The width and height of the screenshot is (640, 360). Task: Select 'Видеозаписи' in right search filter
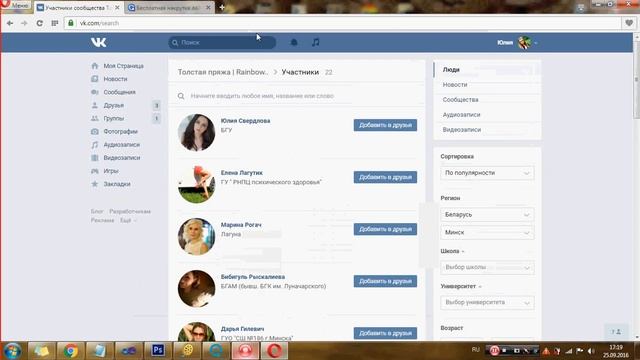[487, 129]
